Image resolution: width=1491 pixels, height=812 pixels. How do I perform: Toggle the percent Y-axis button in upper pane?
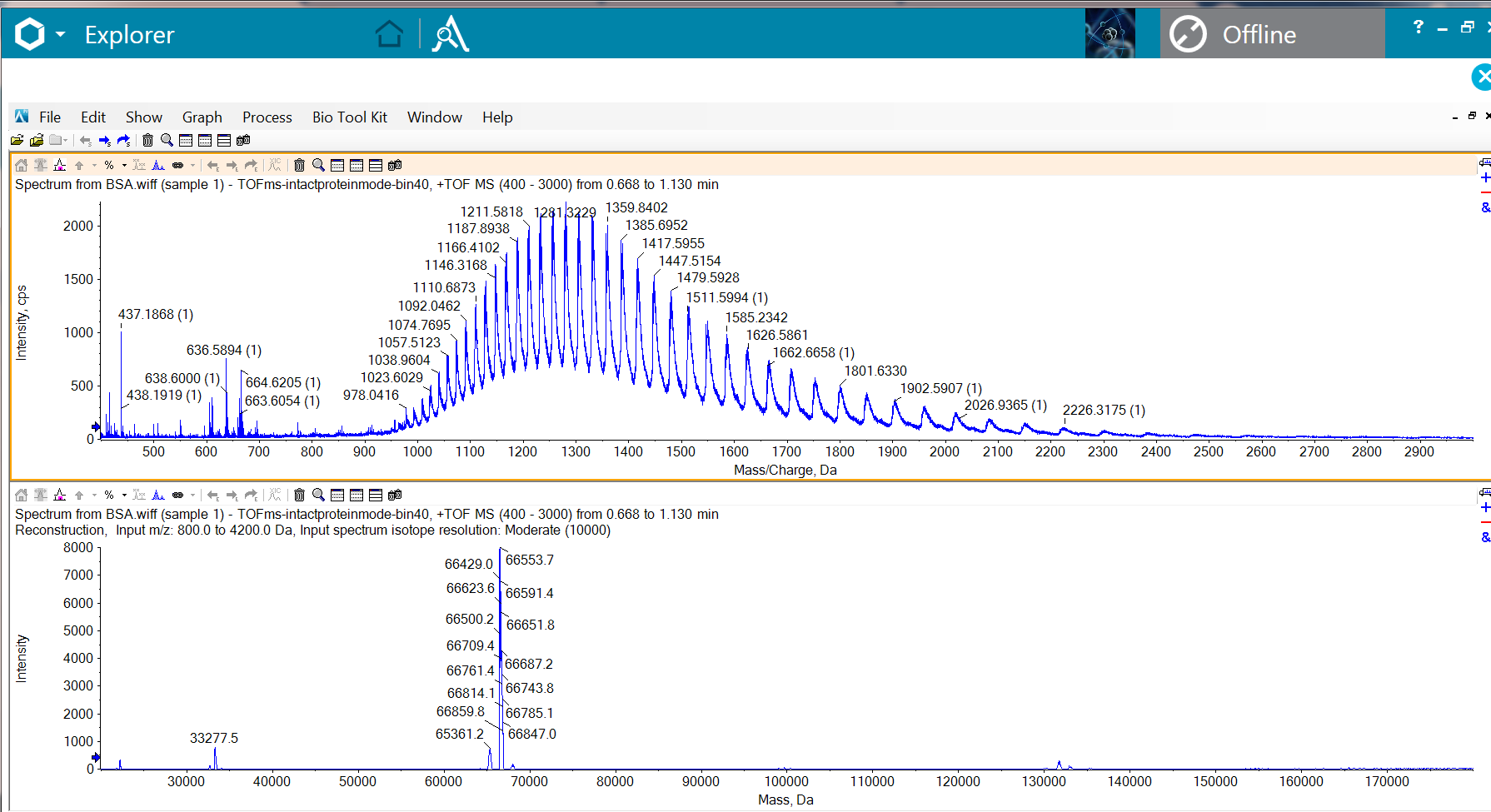point(109,166)
